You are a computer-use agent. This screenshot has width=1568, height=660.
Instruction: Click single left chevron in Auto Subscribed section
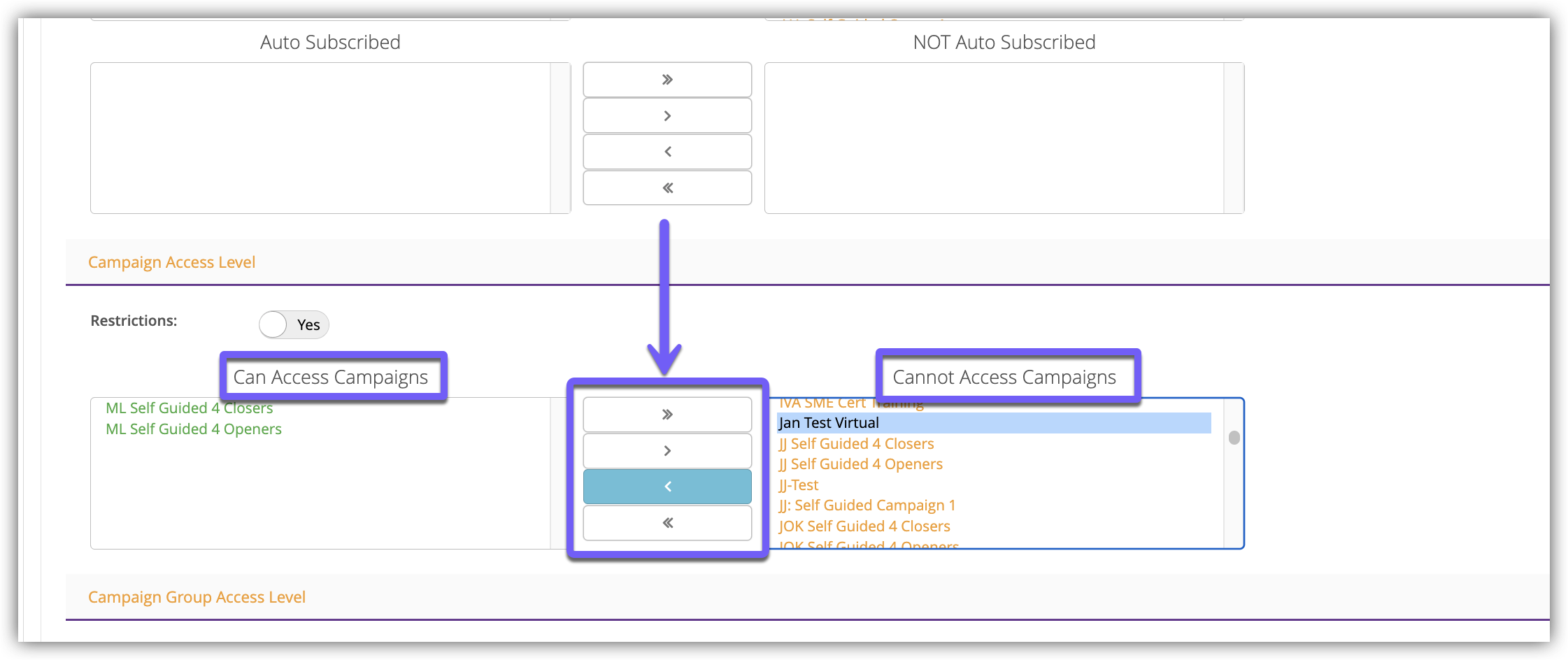[667, 152]
